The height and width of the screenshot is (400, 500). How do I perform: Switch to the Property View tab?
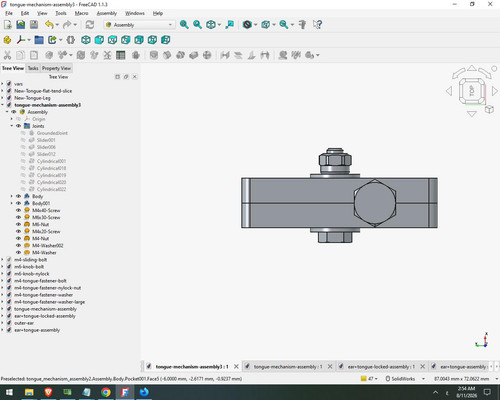(x=56, y=68)
